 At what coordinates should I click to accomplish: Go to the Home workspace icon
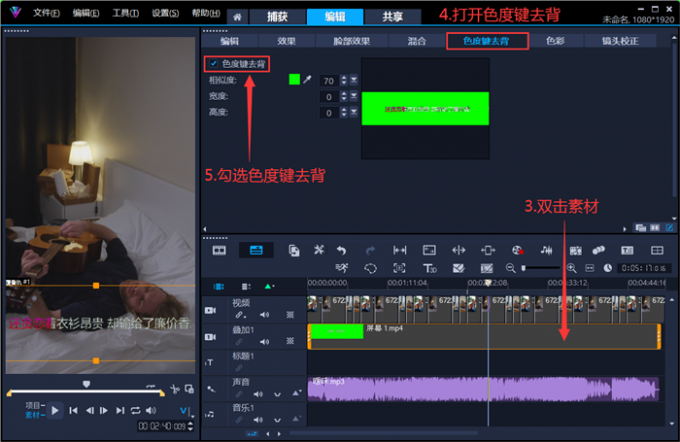(x=237, y=17)
